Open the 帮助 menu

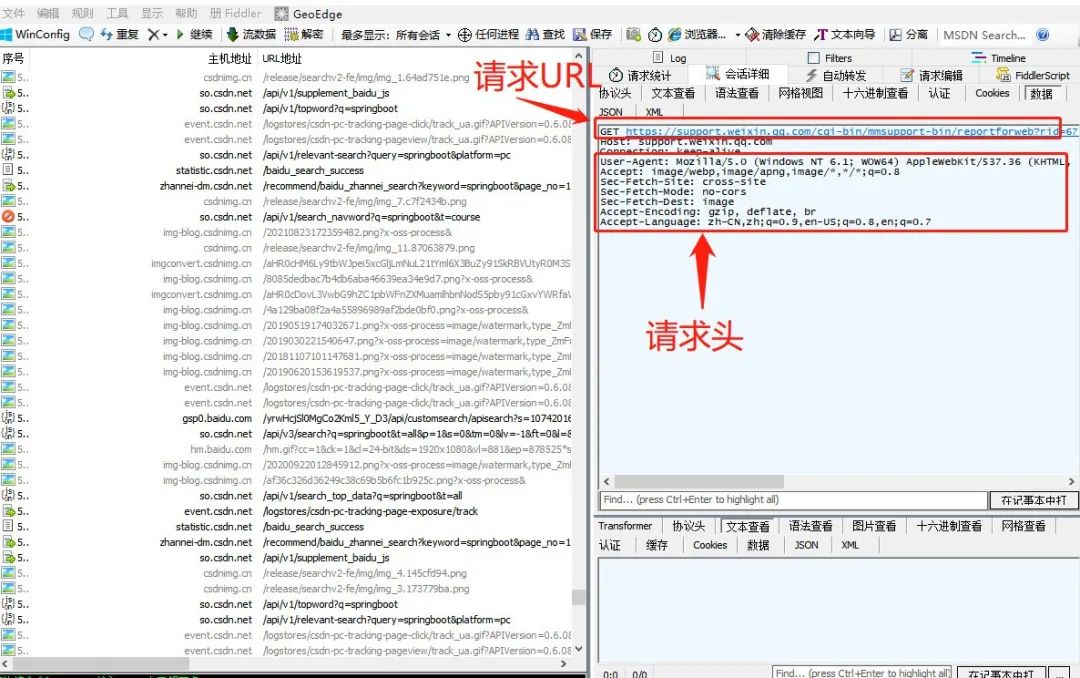(186, 13)
